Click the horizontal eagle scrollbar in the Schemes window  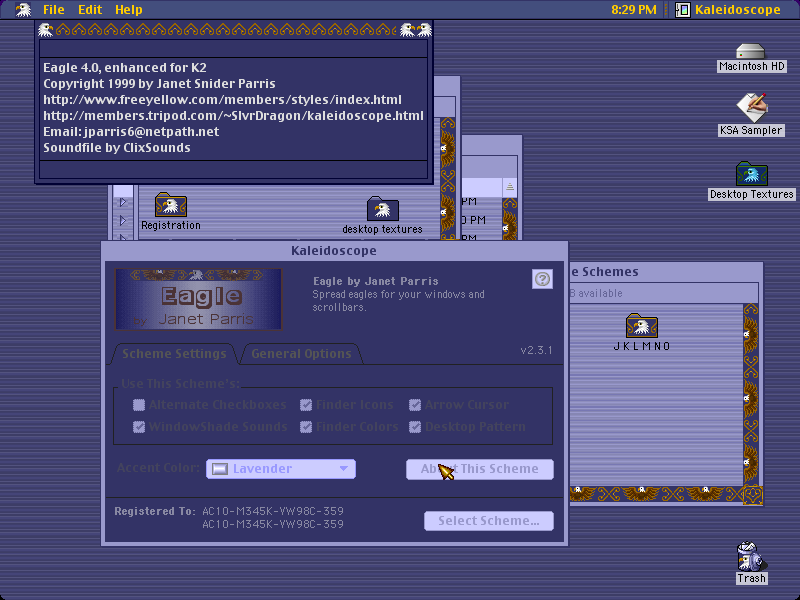tap(656, 494)
